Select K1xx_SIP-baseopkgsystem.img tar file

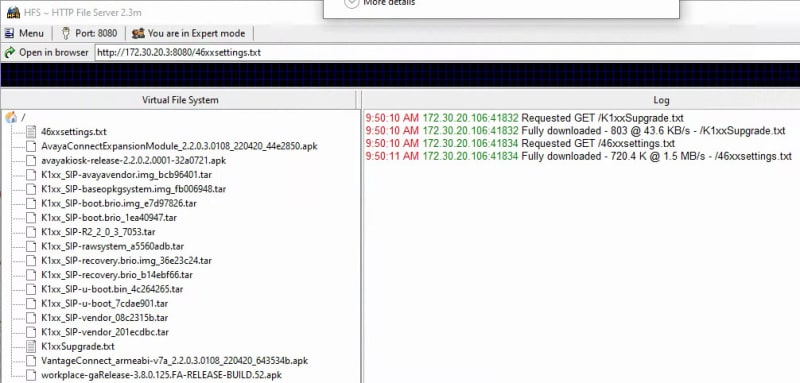134,189
